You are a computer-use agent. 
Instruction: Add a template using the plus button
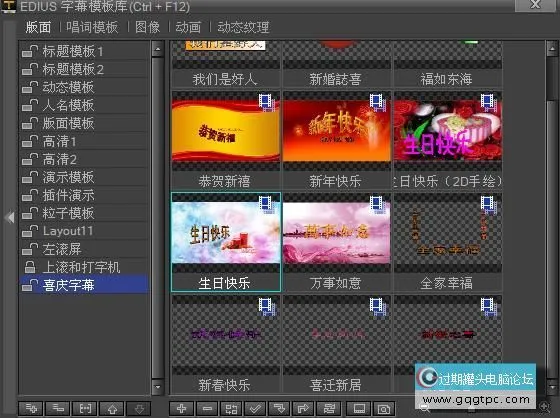pos(181,408)
